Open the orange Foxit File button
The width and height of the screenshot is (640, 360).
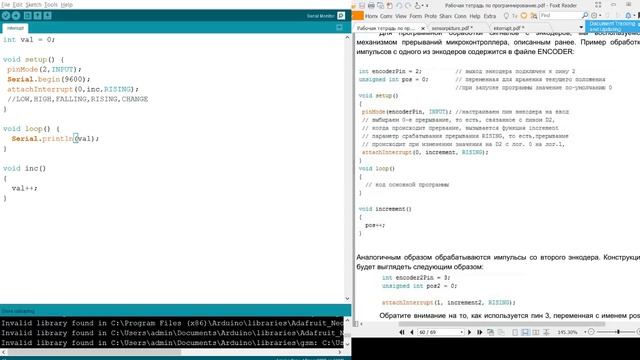[358, 16]
